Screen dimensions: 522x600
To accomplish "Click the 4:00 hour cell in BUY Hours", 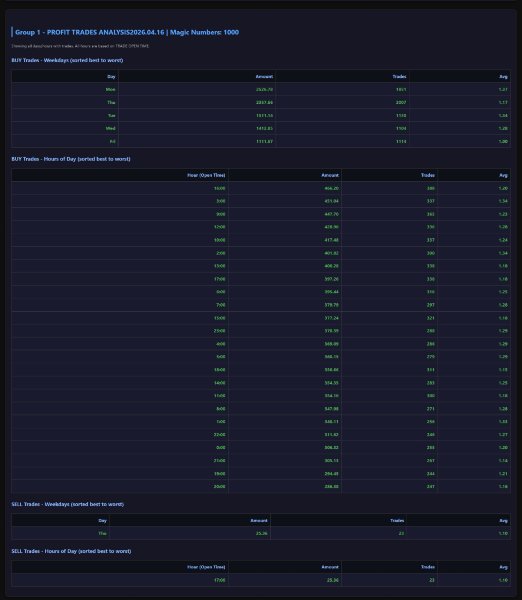I will 120,344.
